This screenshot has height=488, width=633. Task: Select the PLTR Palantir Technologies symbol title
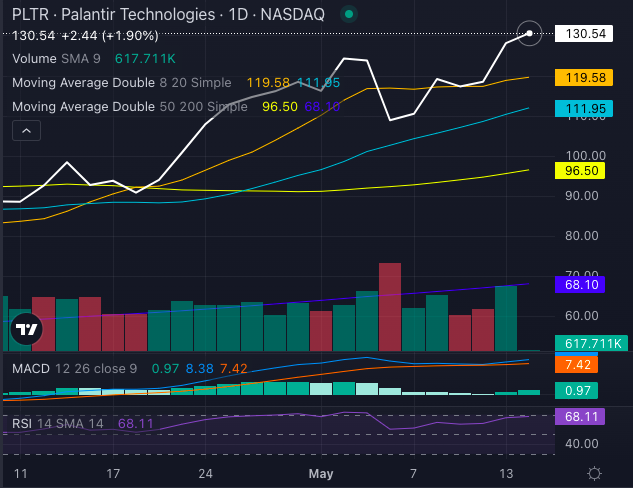(x=168, y=15)
